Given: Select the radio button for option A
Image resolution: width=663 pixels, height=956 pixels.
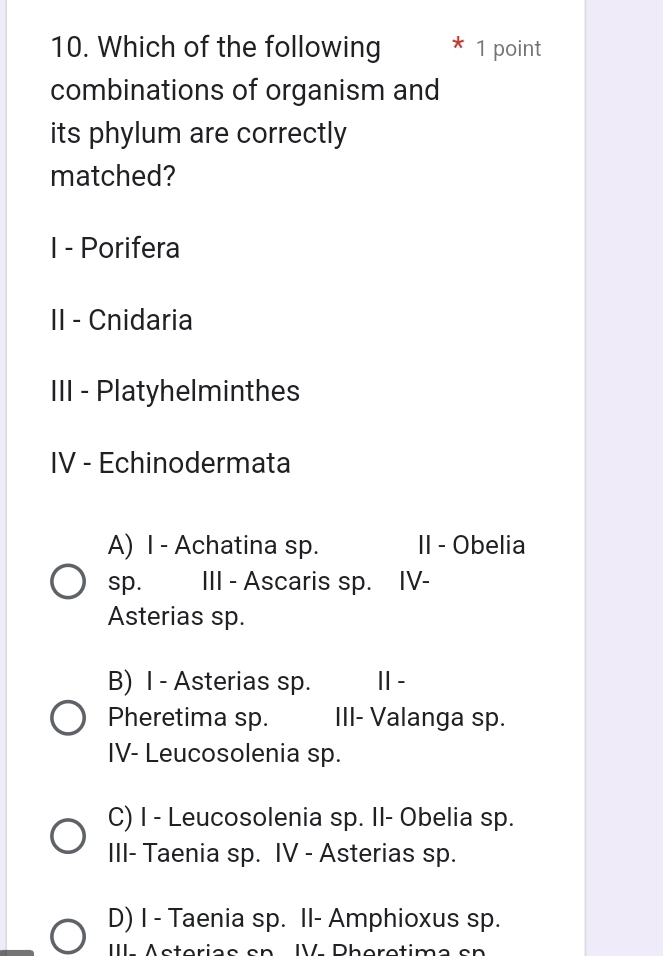Looking at the screenshot, I should tap(68, 581).
